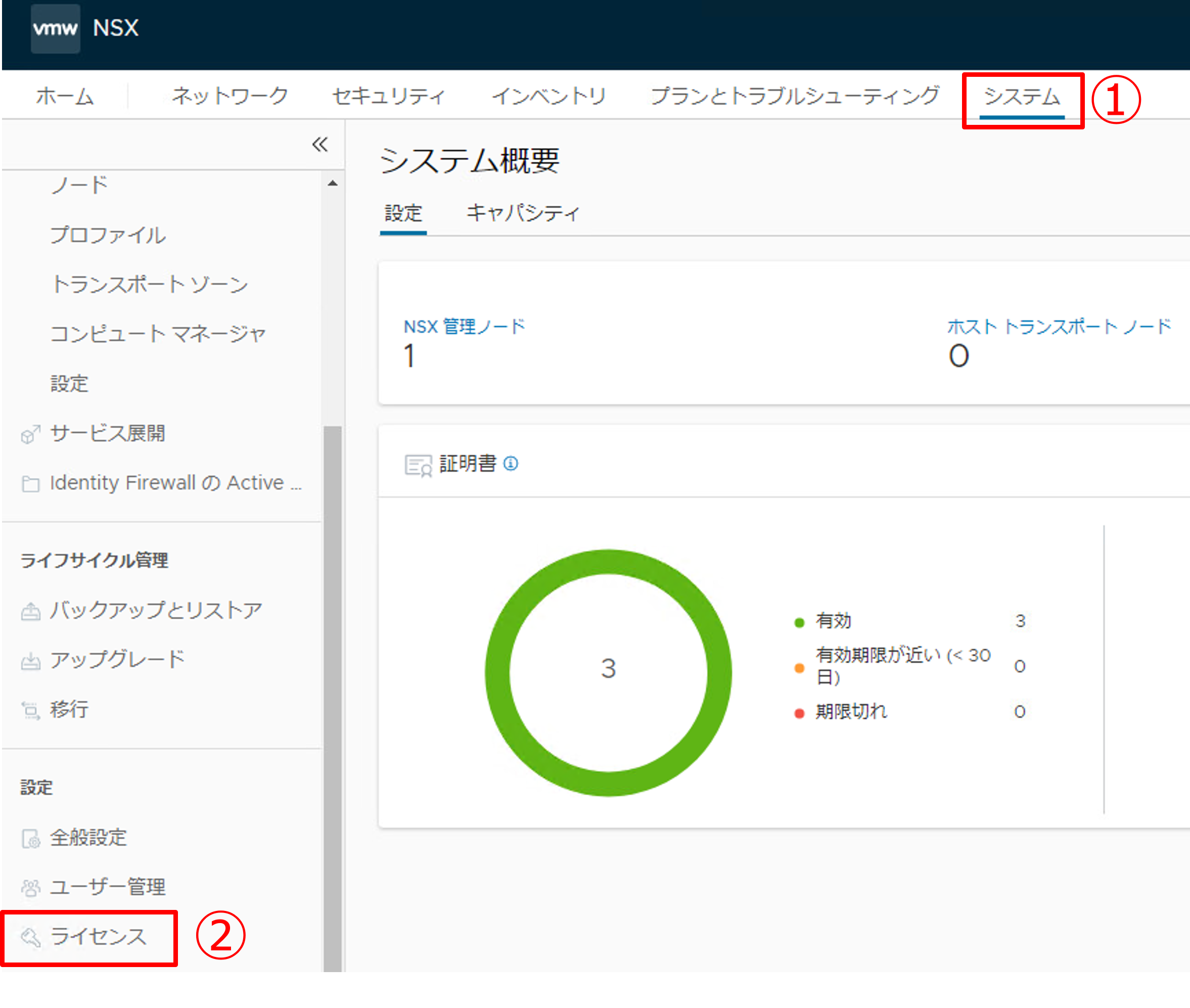1190x1008 pixels.
Task: Click the certificate icon in the 証明書 card header
Action: [418, 465]
